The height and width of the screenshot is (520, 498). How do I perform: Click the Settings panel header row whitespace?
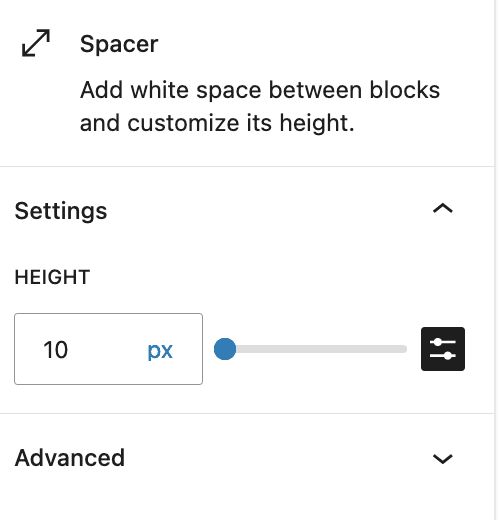tap(267, 210)
